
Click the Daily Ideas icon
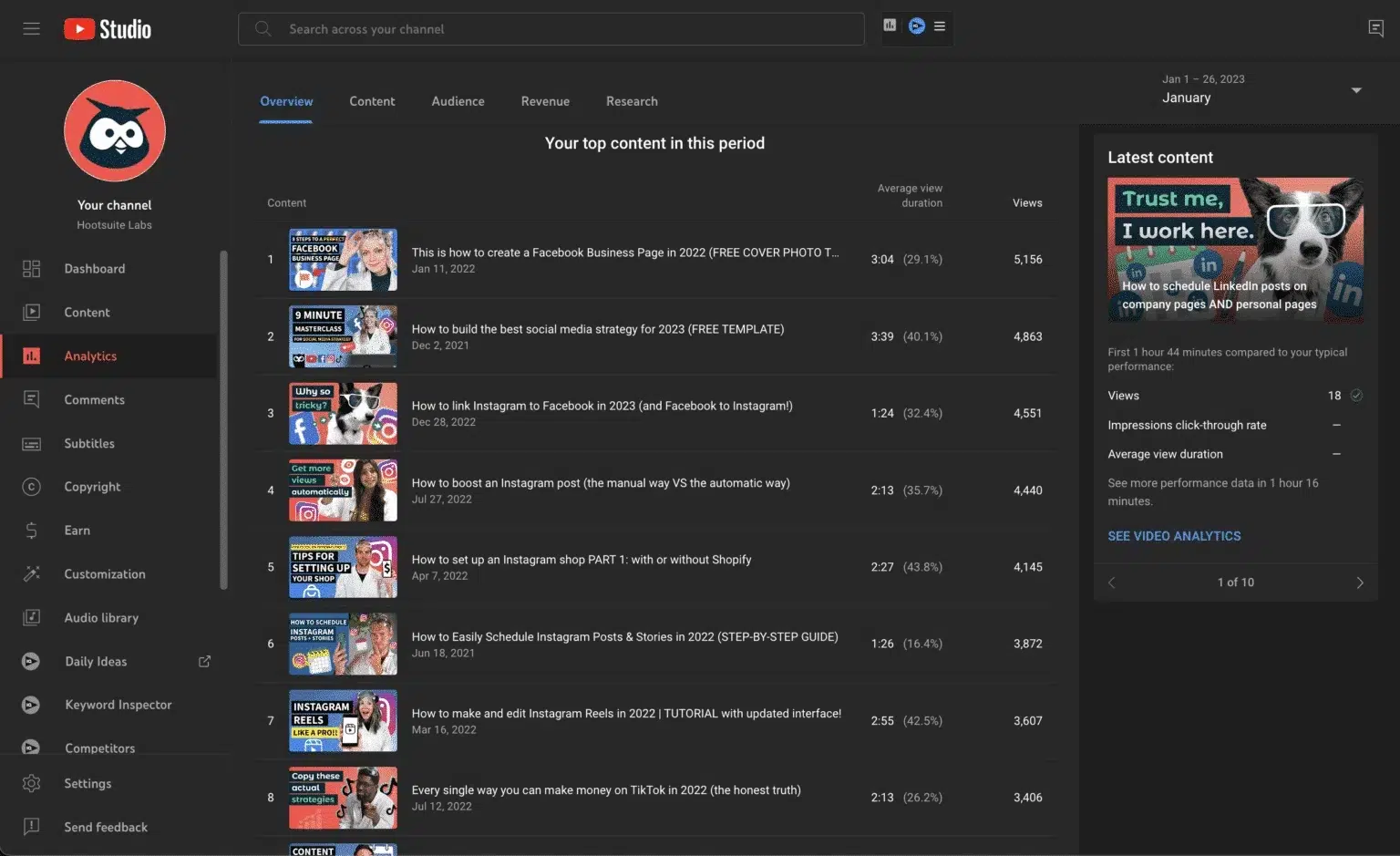pos(31,662)
